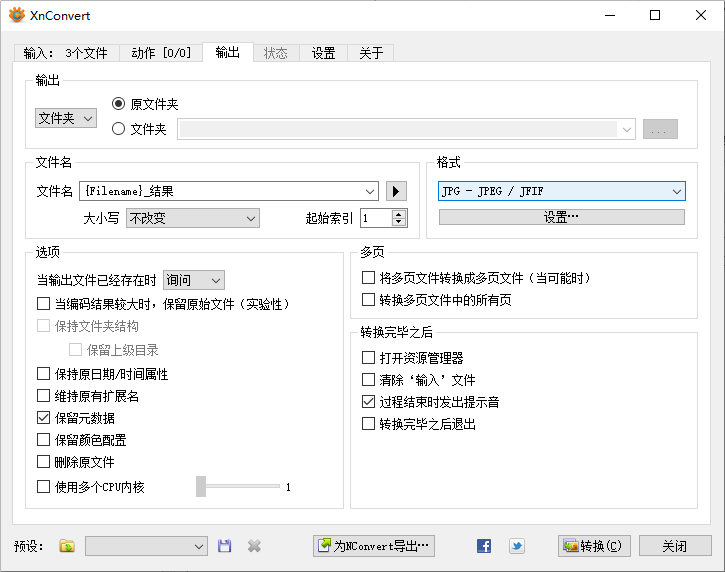Enable 清除'输入'文件 checkbox
This screenshot has height=572, width=725.
pyautogui.click(x=369, y=380)
